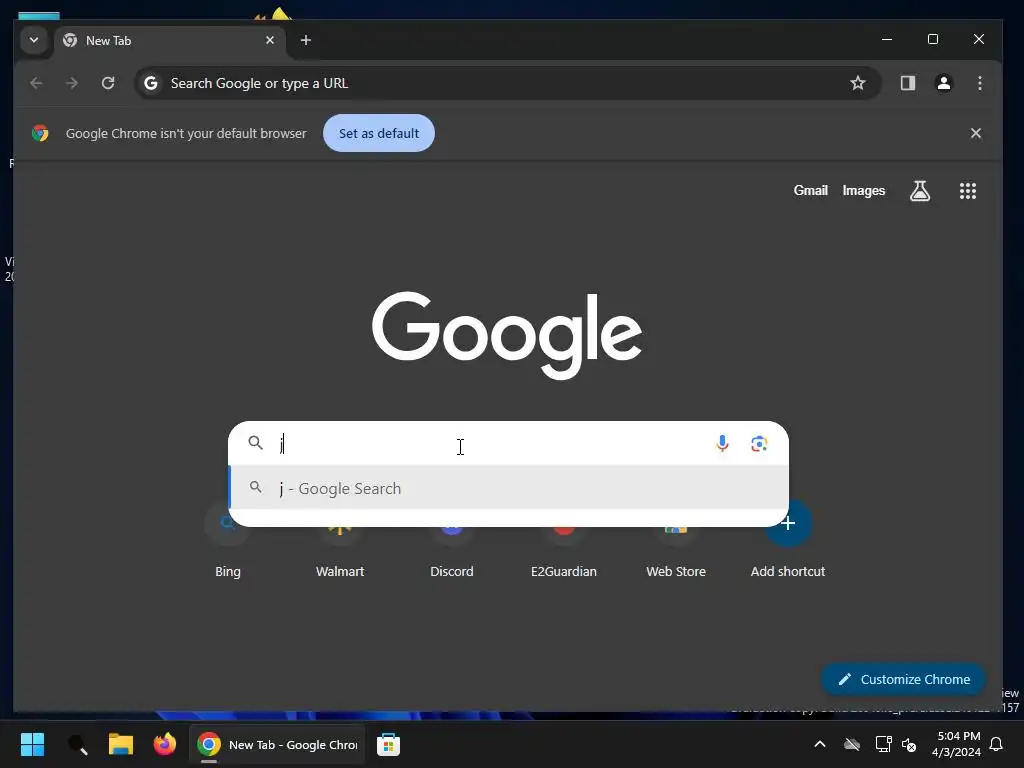
Task: Open the notification bell
Action: [x=996, y=744]
